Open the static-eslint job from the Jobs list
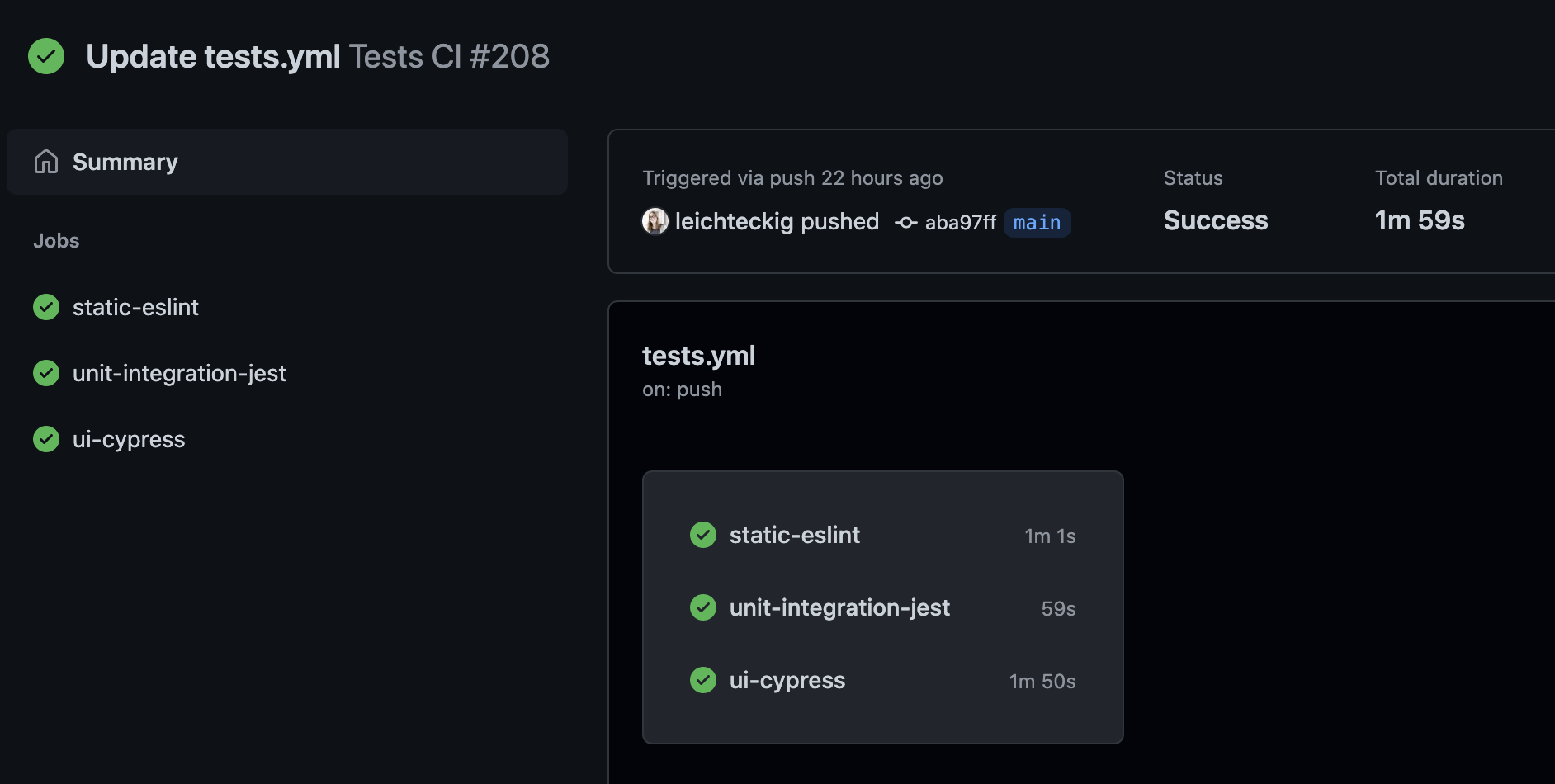 [x=136, y=307]
